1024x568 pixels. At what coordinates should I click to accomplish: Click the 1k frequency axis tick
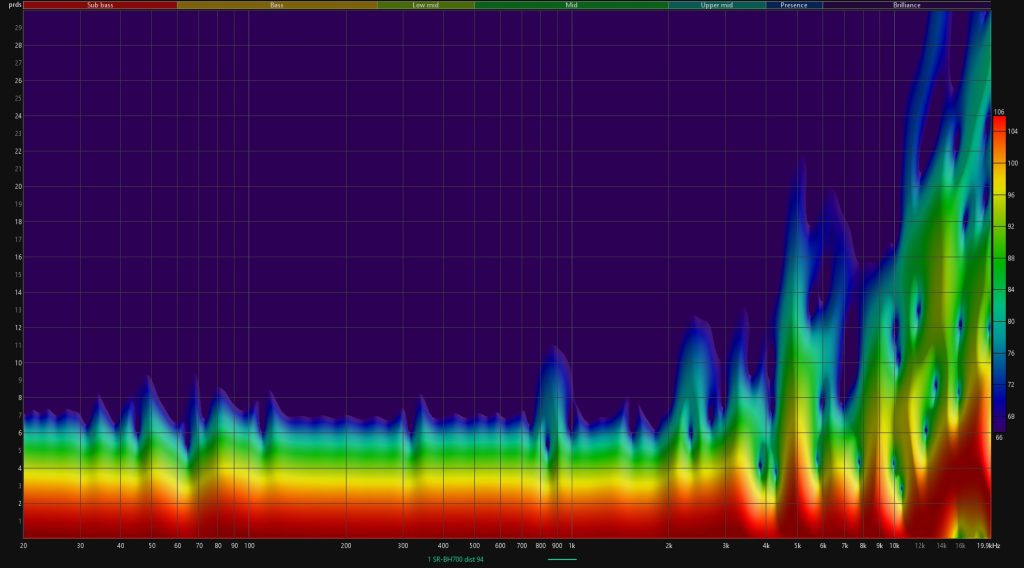(571, 546)
